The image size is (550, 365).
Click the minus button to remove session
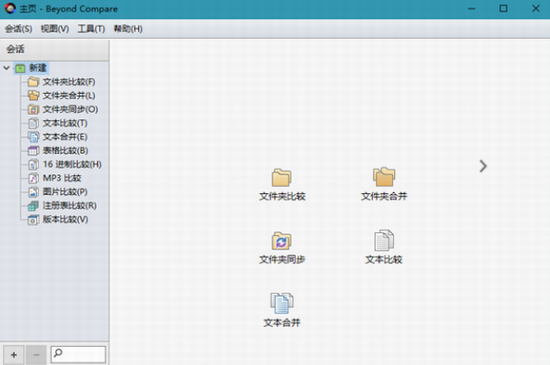(x=36, y=355)
